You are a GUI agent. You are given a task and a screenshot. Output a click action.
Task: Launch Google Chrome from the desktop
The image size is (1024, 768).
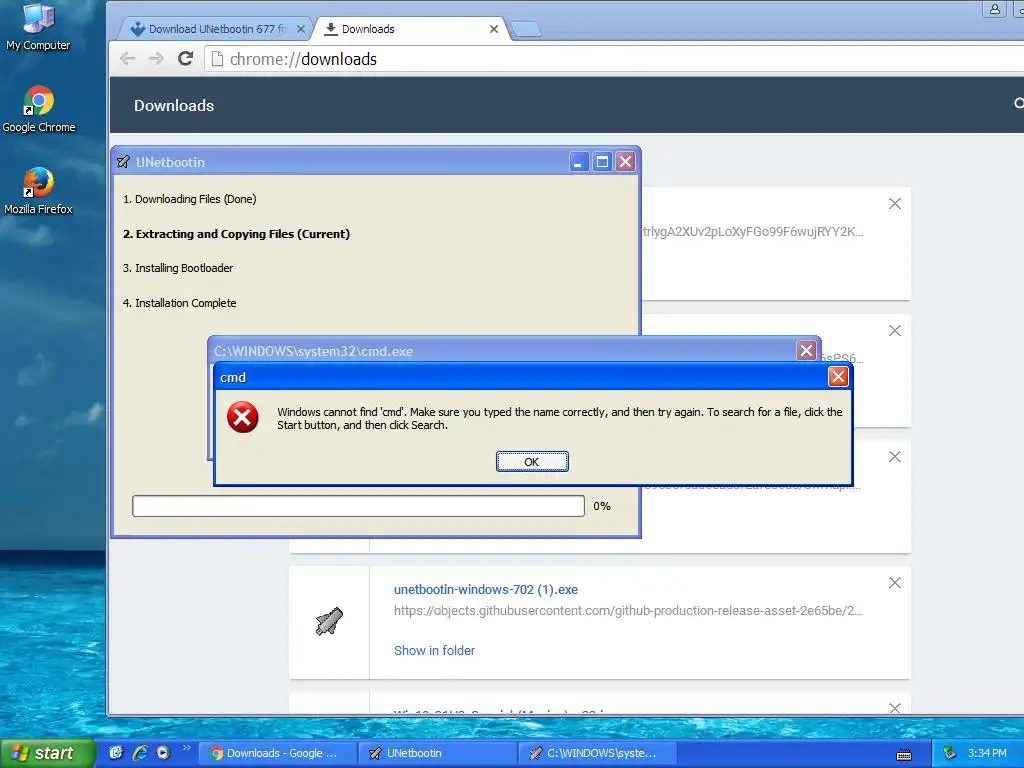coord(39,109)
